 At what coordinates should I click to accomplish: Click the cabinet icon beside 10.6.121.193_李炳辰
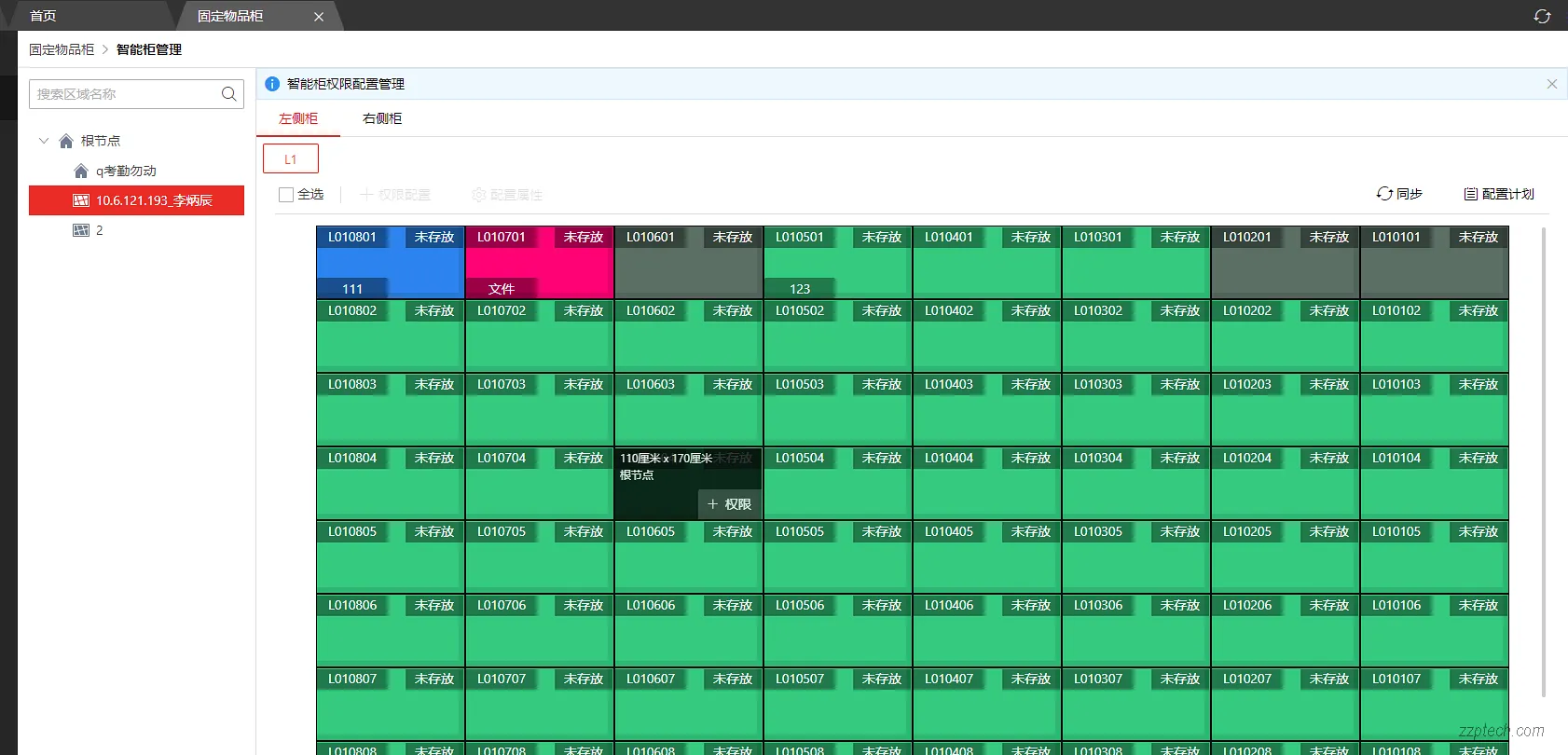(x=81, y=200)
